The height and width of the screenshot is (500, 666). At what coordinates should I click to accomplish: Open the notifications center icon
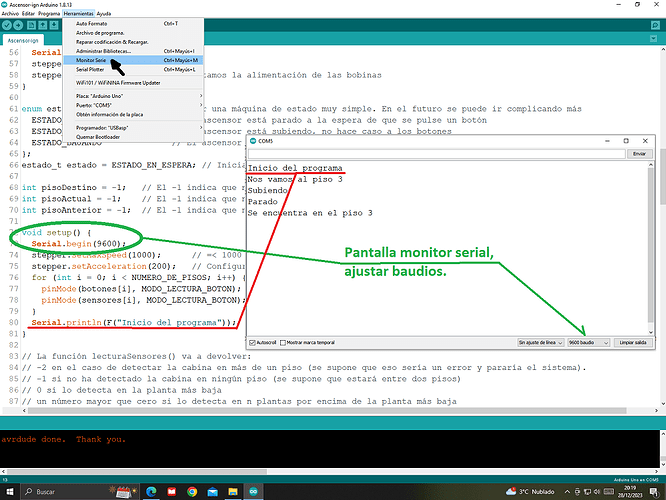click(x=654, y=492)
